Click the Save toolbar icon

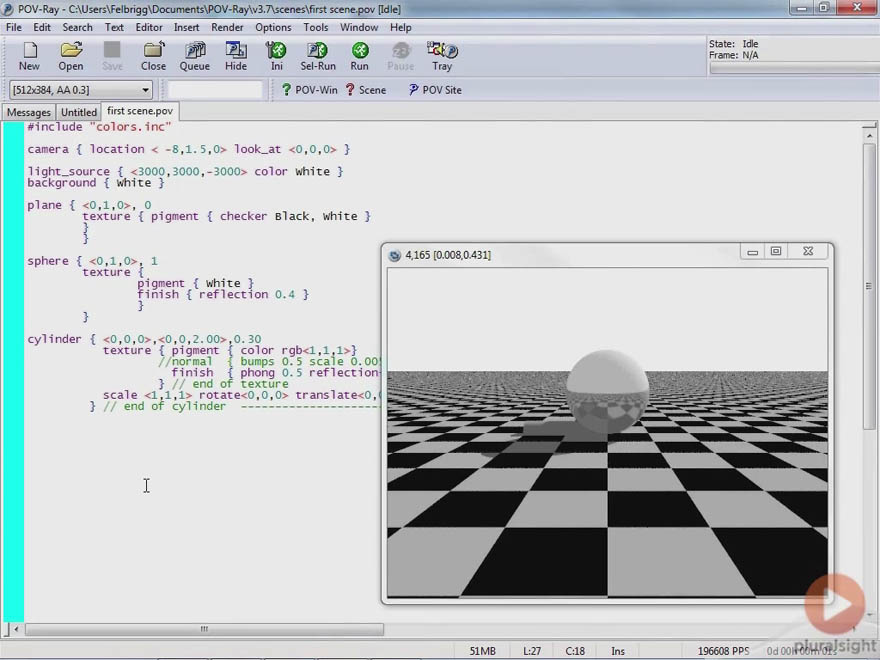pyautogui.click(x=112, y=56)
